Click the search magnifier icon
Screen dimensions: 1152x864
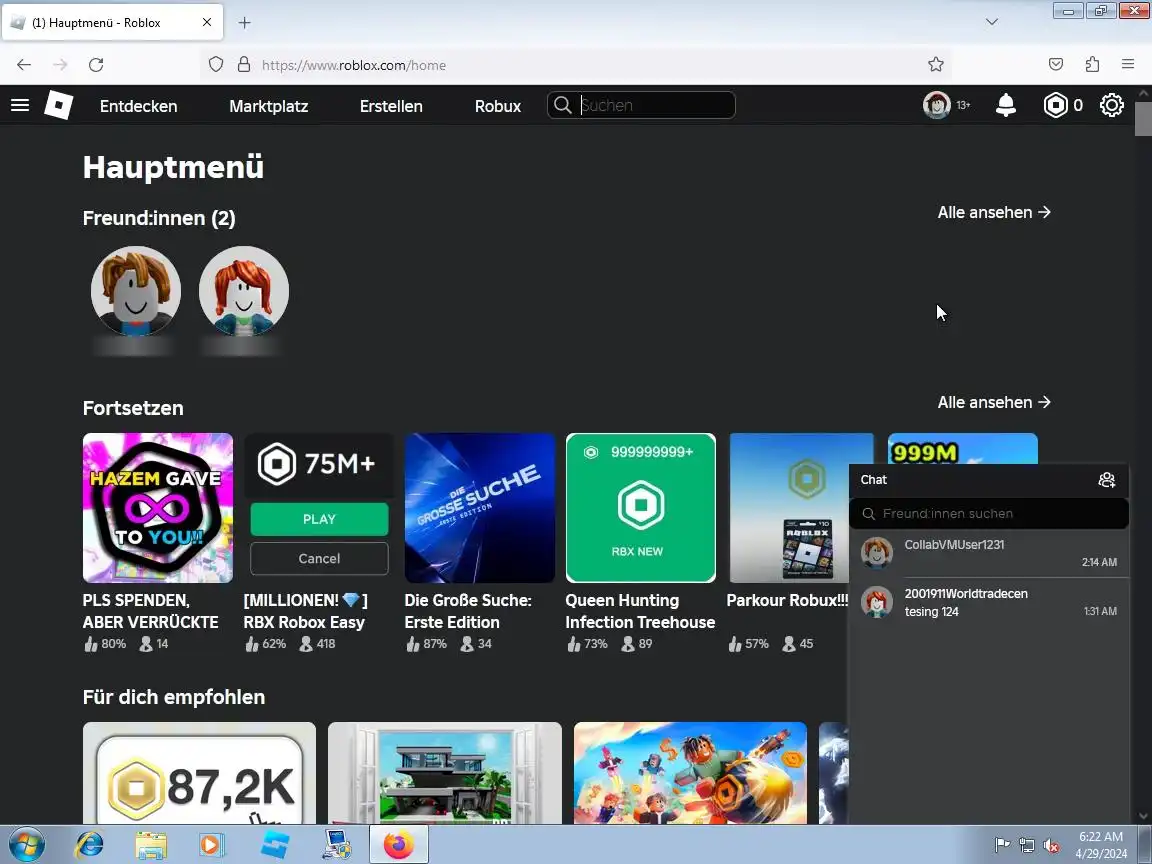point(563,105)
